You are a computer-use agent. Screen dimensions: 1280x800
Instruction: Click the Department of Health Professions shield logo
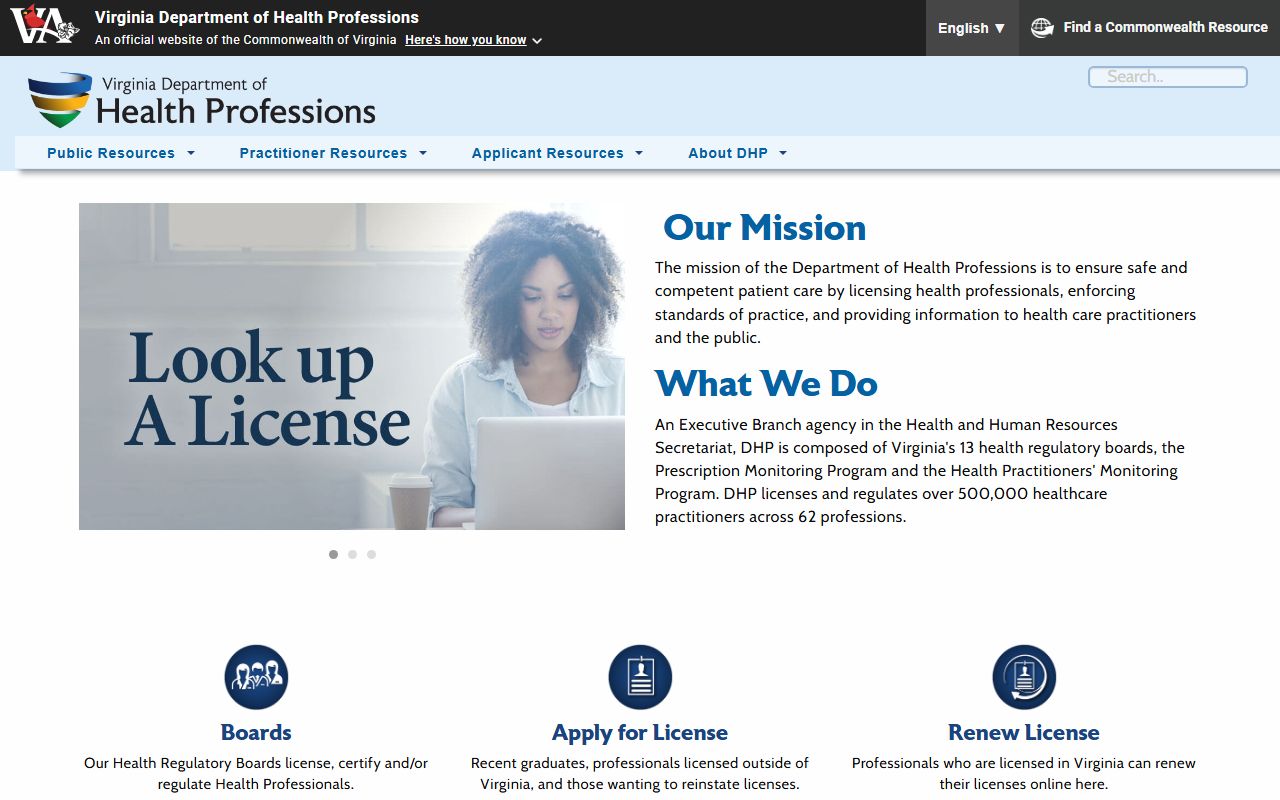pos(60,99)
